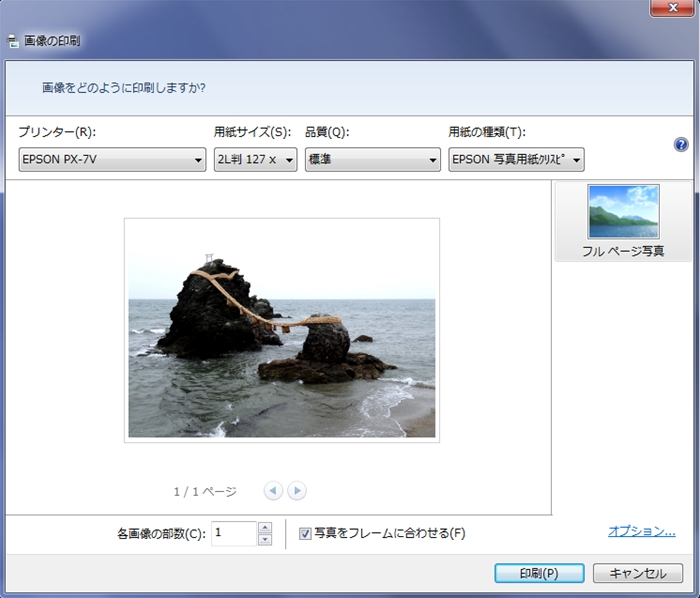This screenshot has width=700, height=598.
Task: Click the キャンセル button
Action: (x=638, y=573)
